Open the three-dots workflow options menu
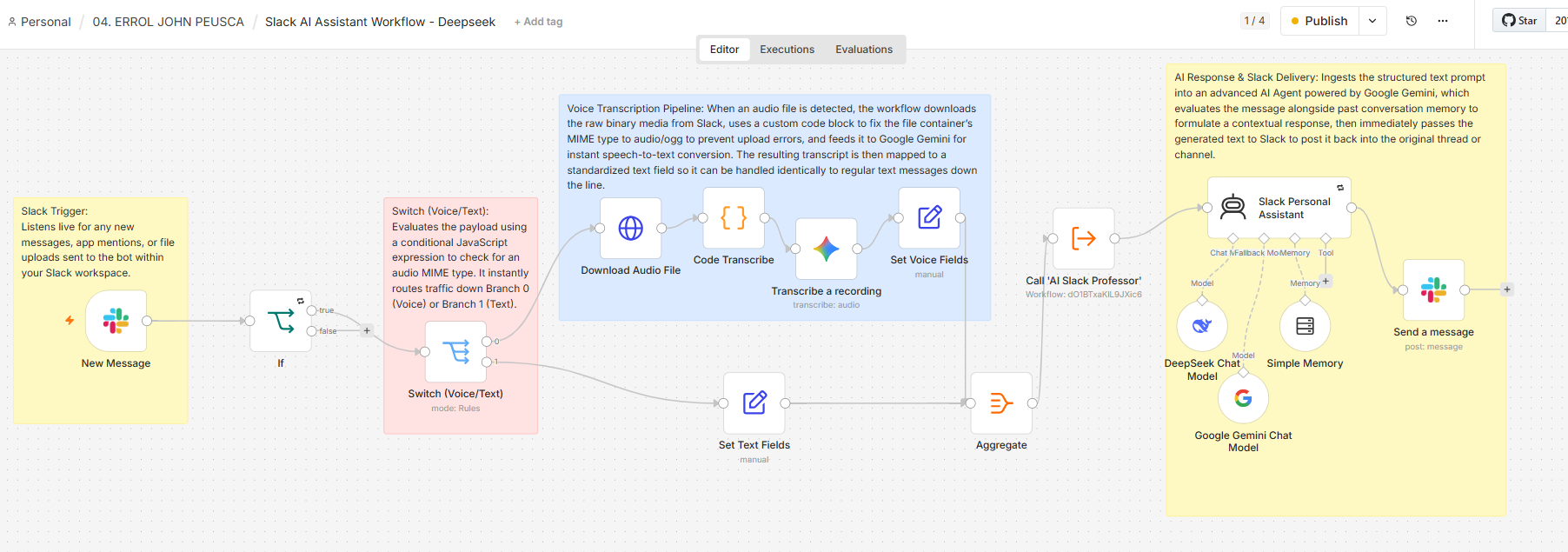The height and width of the screenshot is (552, 1568). [1443, 21]
